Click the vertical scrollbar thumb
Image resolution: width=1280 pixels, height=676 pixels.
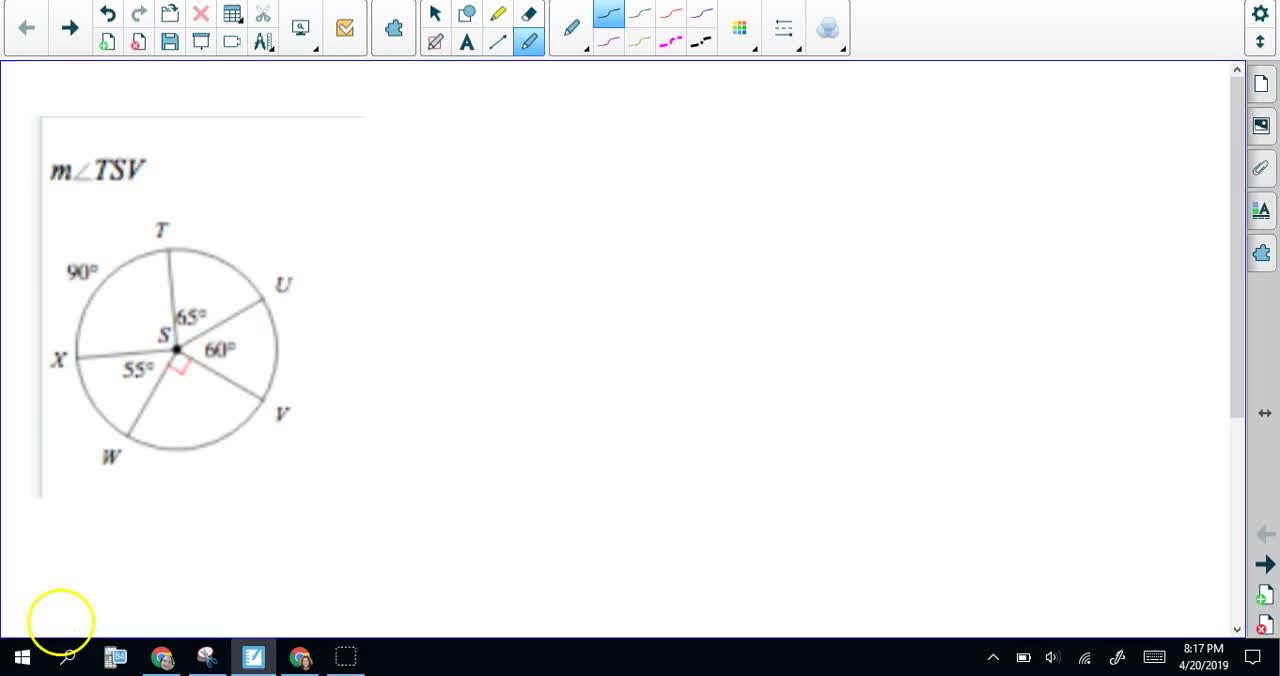1237,248
